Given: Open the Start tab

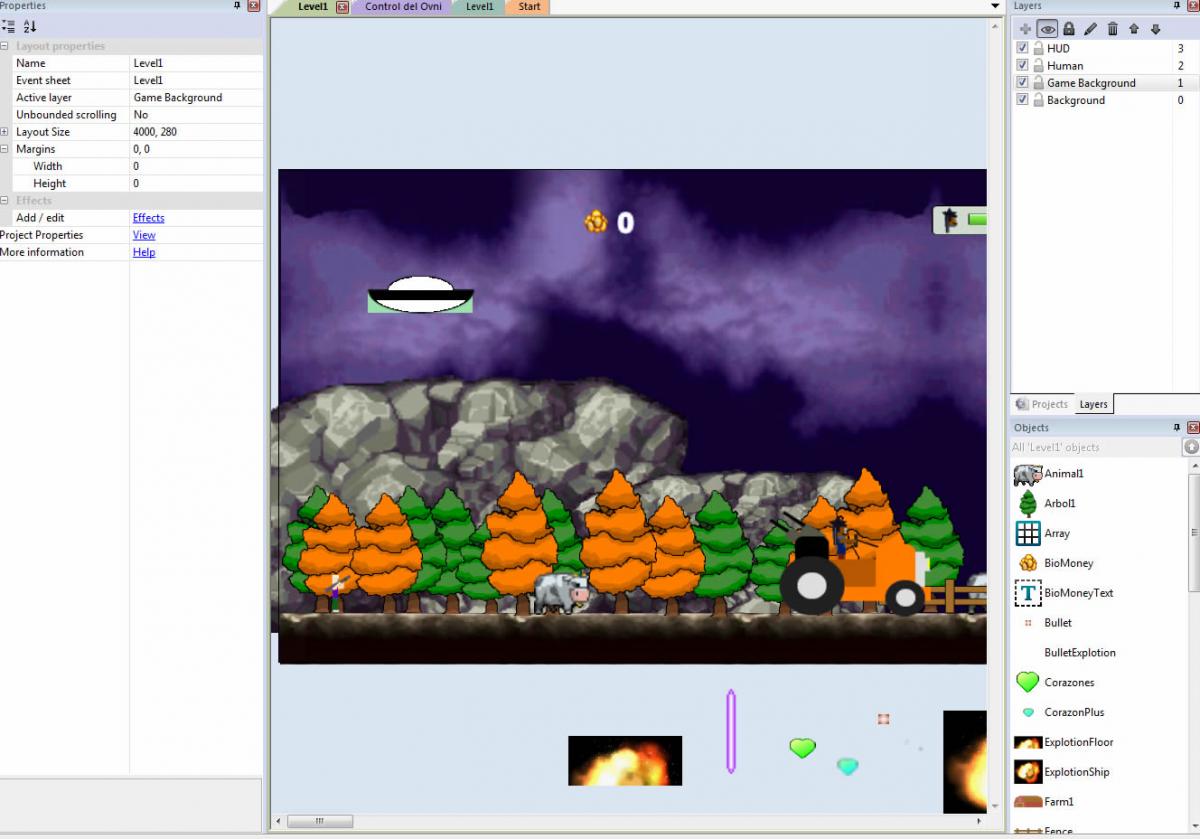Looking at the screenshot, I should click(x=529, y=7).
